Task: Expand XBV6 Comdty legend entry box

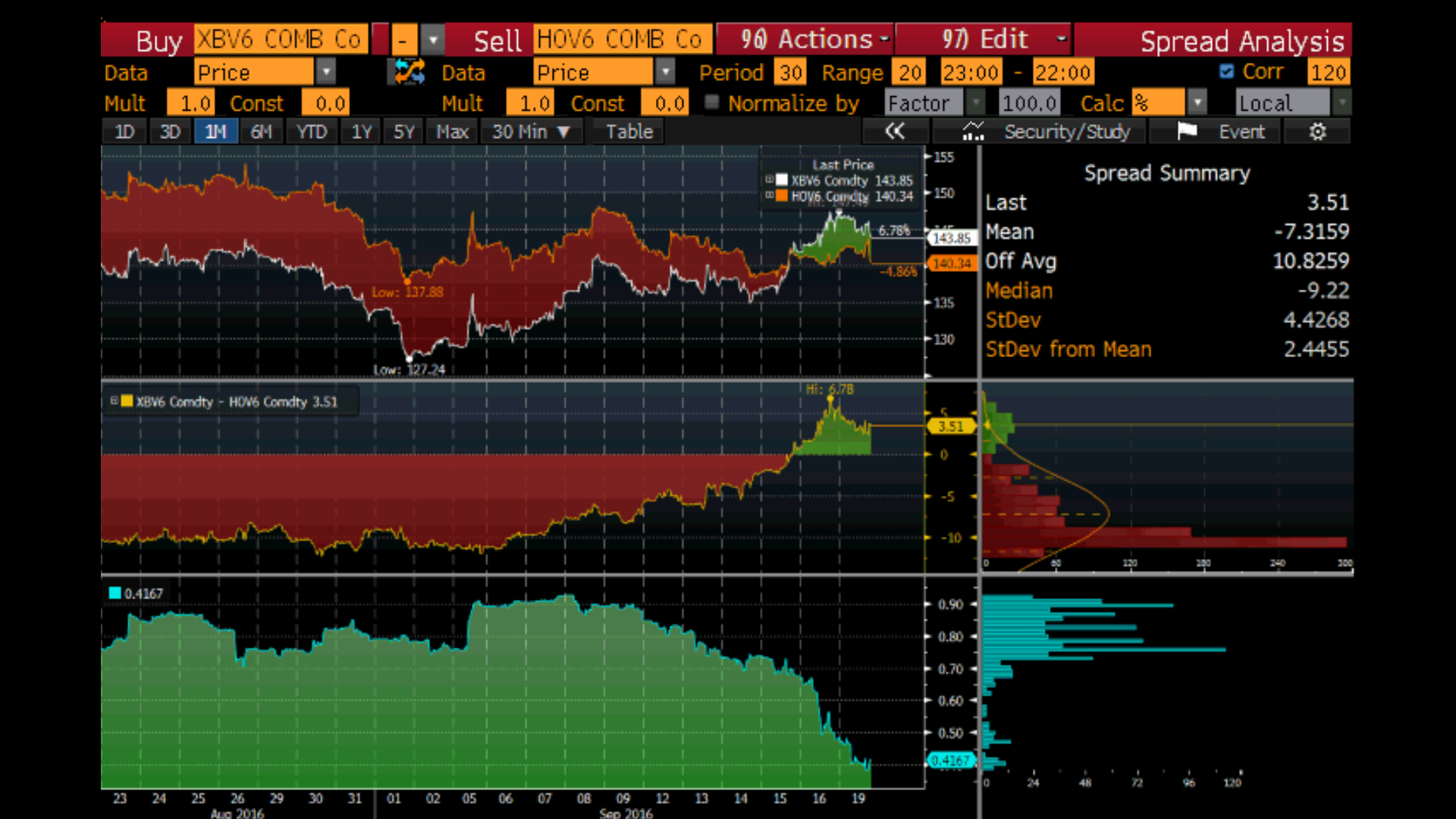Action: (x=769, y=180)
